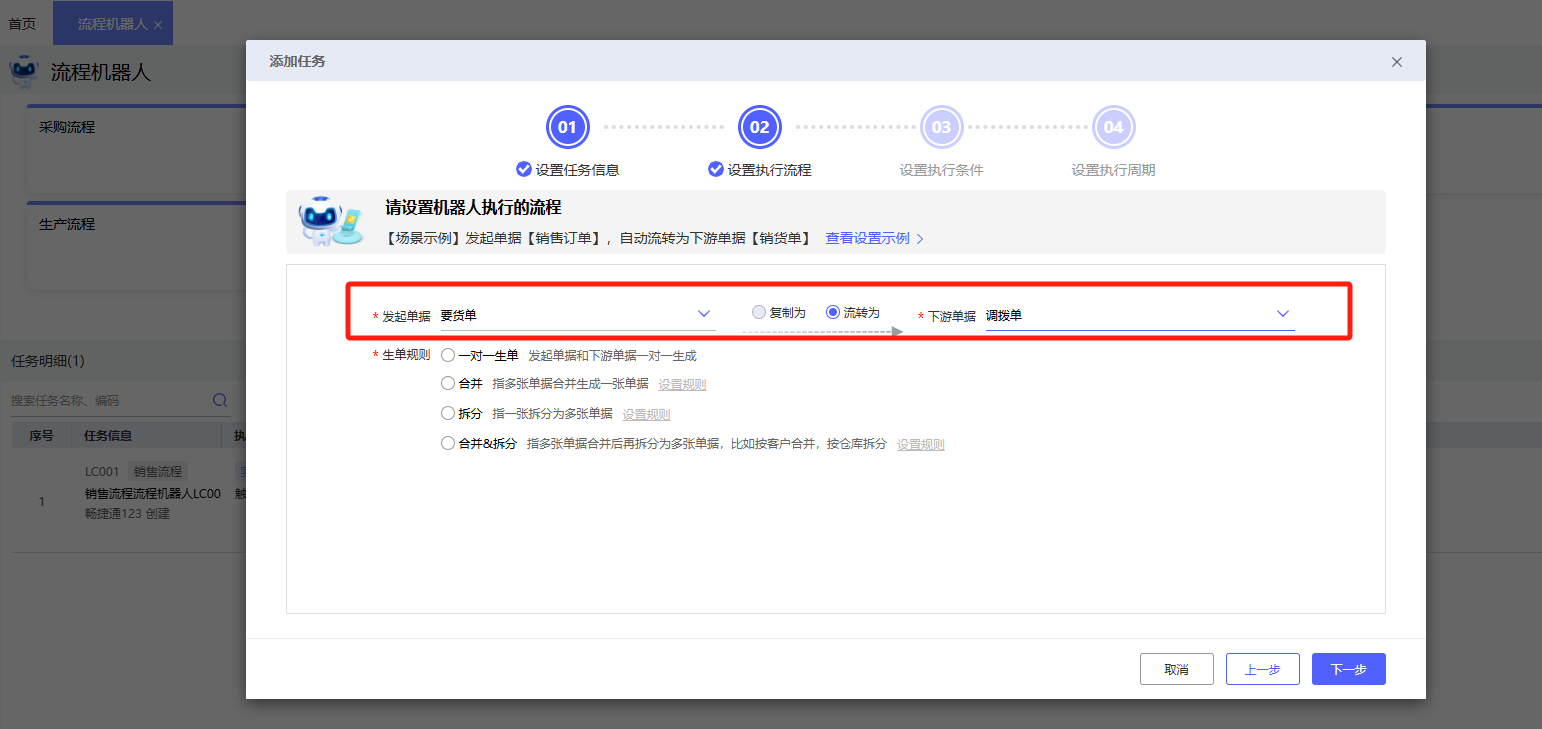Open 设置规则 link for 拆分
1542x729 pixels.
(646, 414)
